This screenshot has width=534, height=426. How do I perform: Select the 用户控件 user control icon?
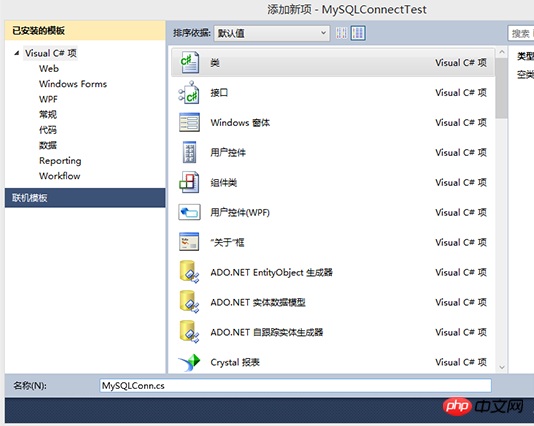coord(189,152)
